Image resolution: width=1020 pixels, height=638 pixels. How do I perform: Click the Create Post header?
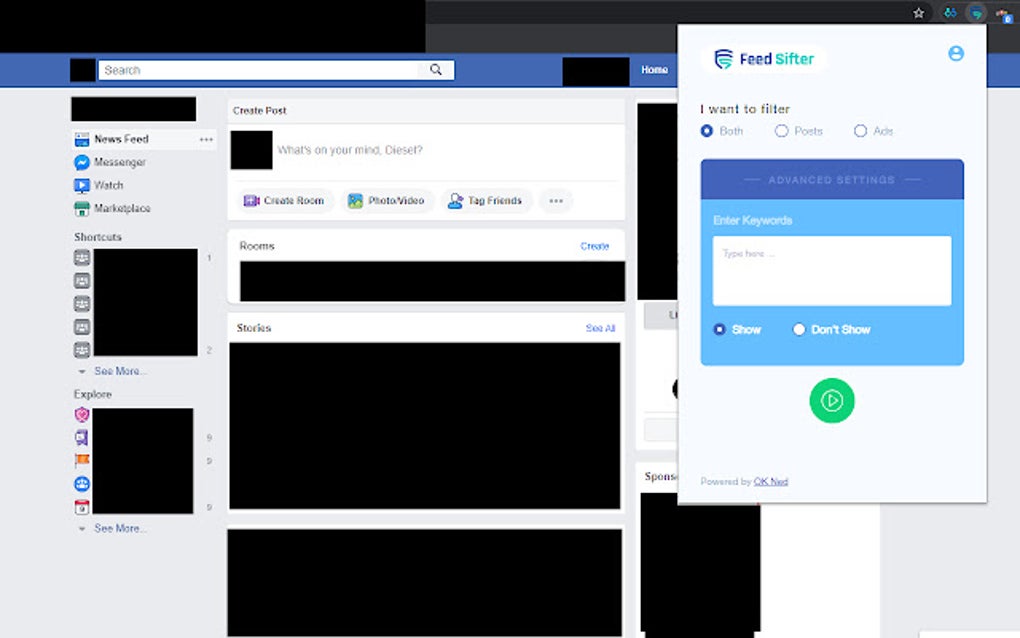(x=260, y=111)
